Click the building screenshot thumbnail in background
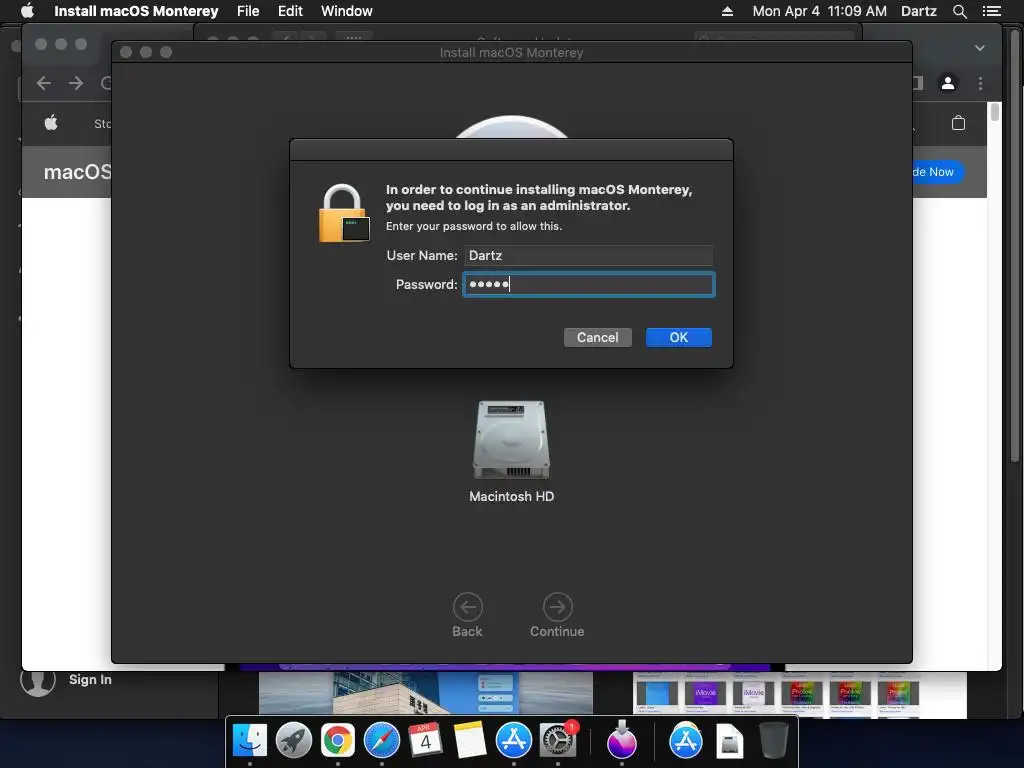Image resolution: width=1024 pixels, height=768 pixels. (426, 693)
